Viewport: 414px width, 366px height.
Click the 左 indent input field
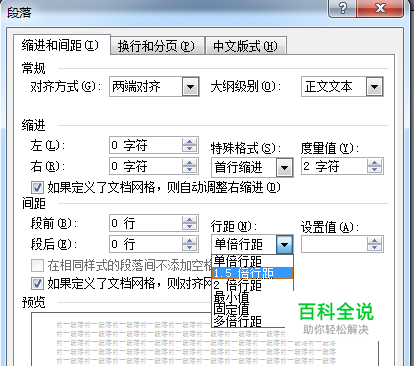pyautogui.click(x=146, y=145)
